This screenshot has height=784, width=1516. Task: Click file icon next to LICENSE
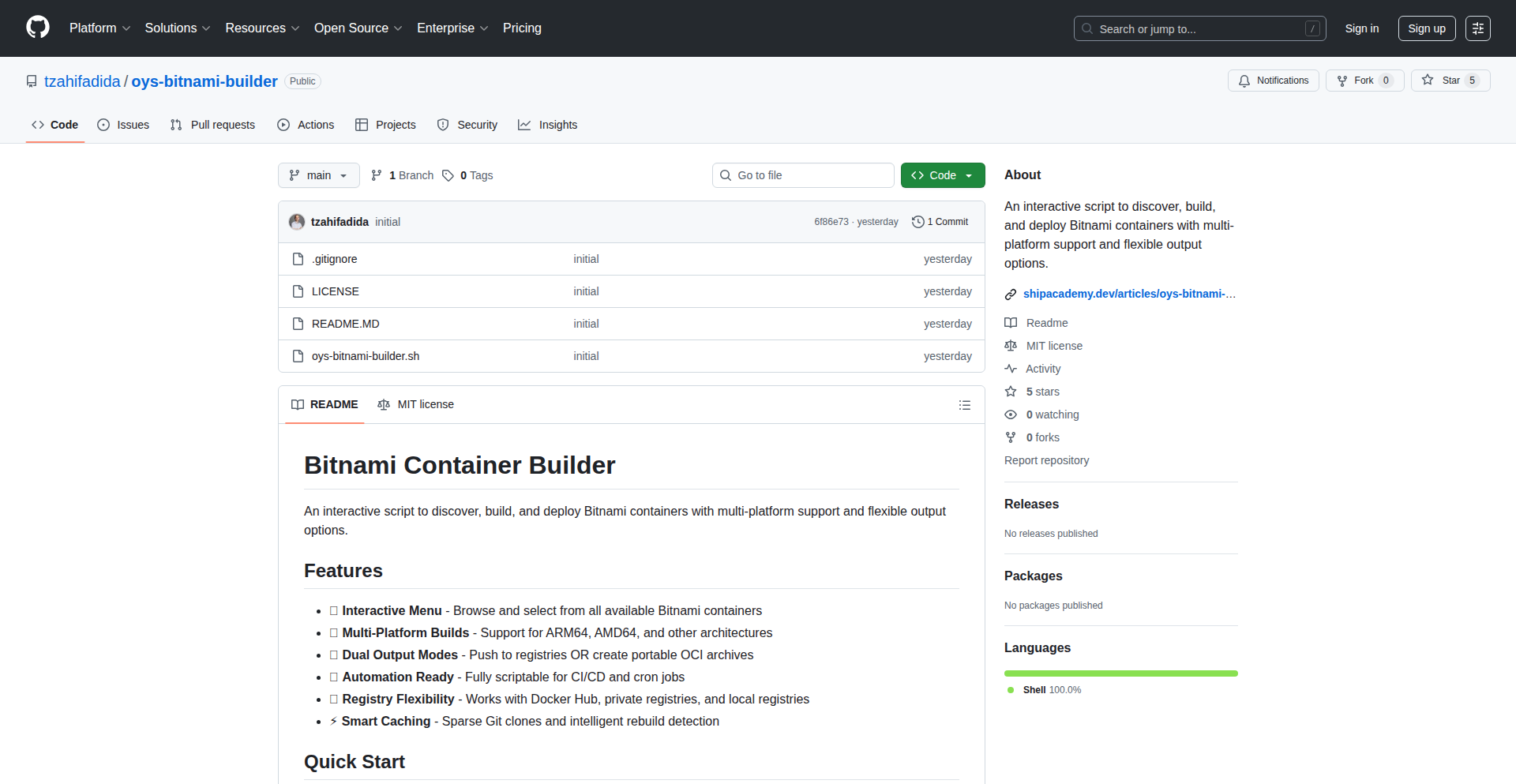coord(298,291)
